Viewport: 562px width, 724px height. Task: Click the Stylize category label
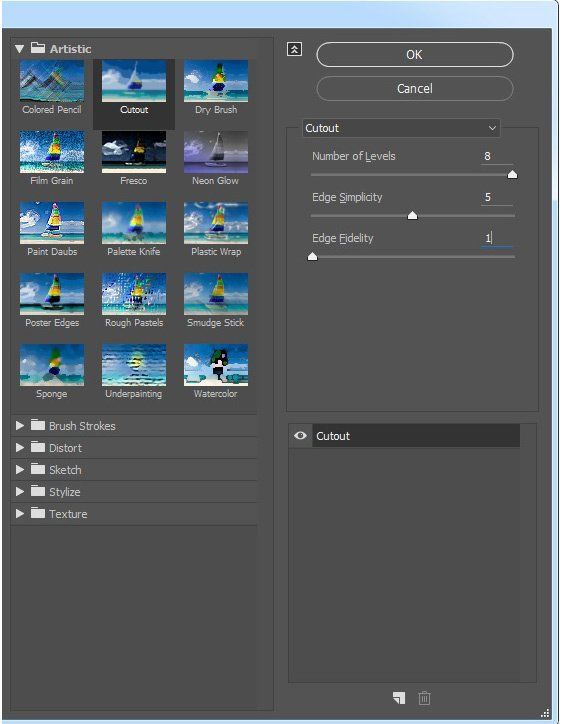[x=65, y=492]
